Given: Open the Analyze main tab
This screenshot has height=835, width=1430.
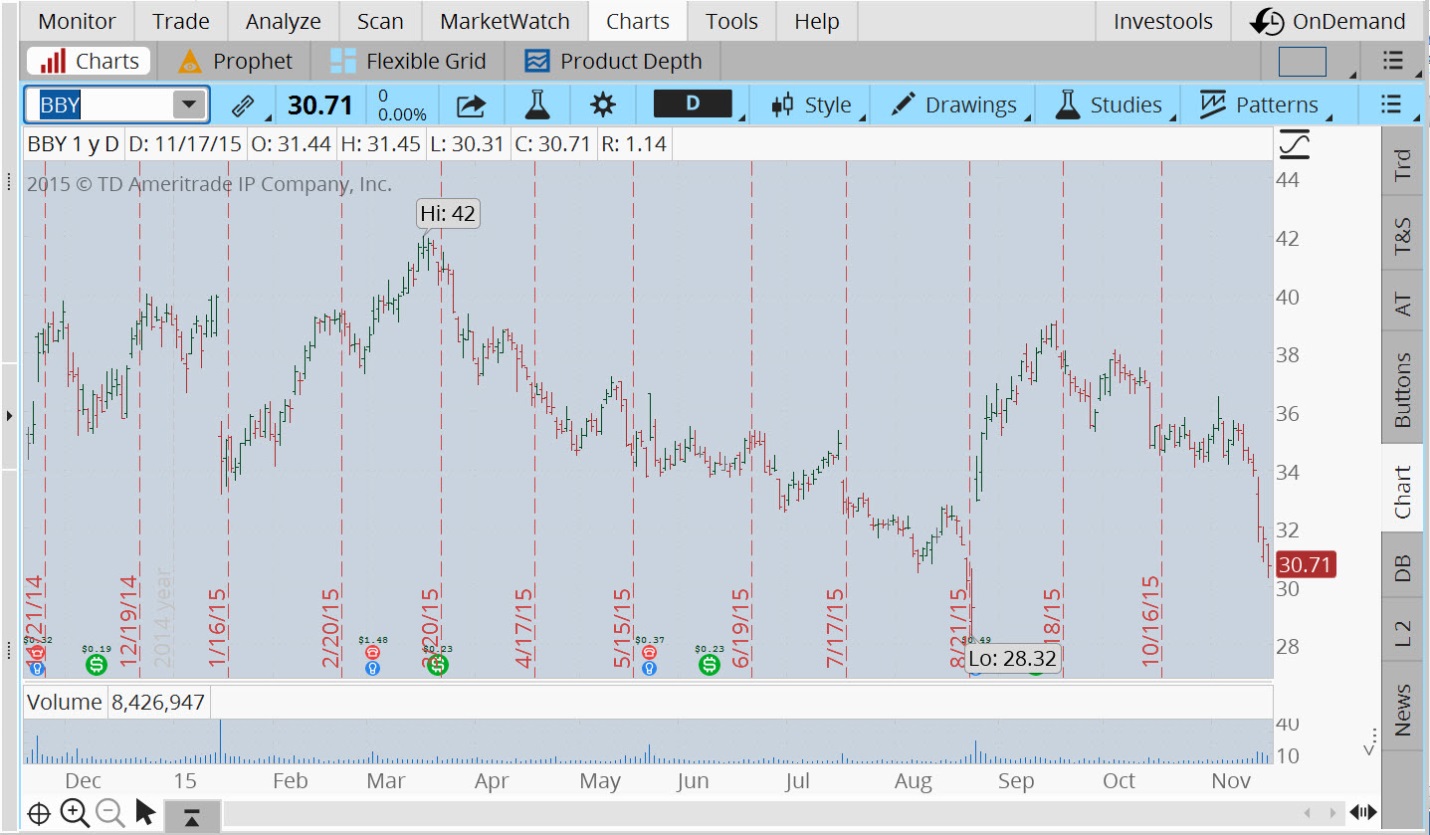Looking at the screenshot, I should click(283, 21).
